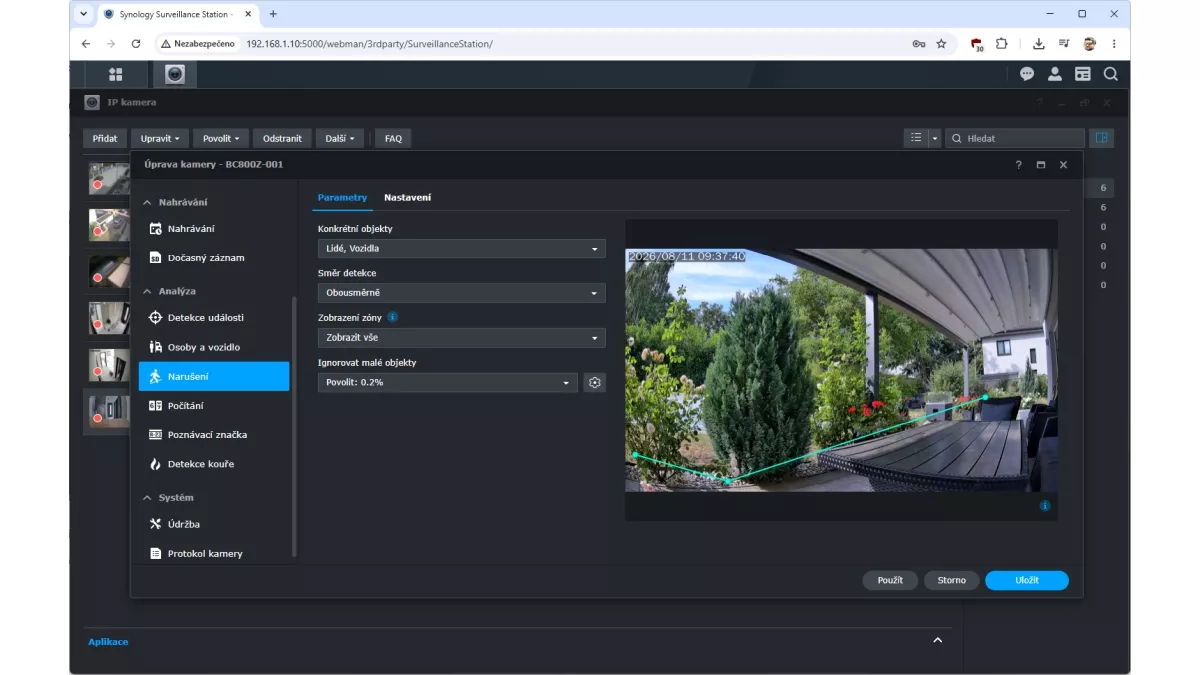Expand the Aplikace panel chevron
Screen dimensions: 1200x675
937,640
